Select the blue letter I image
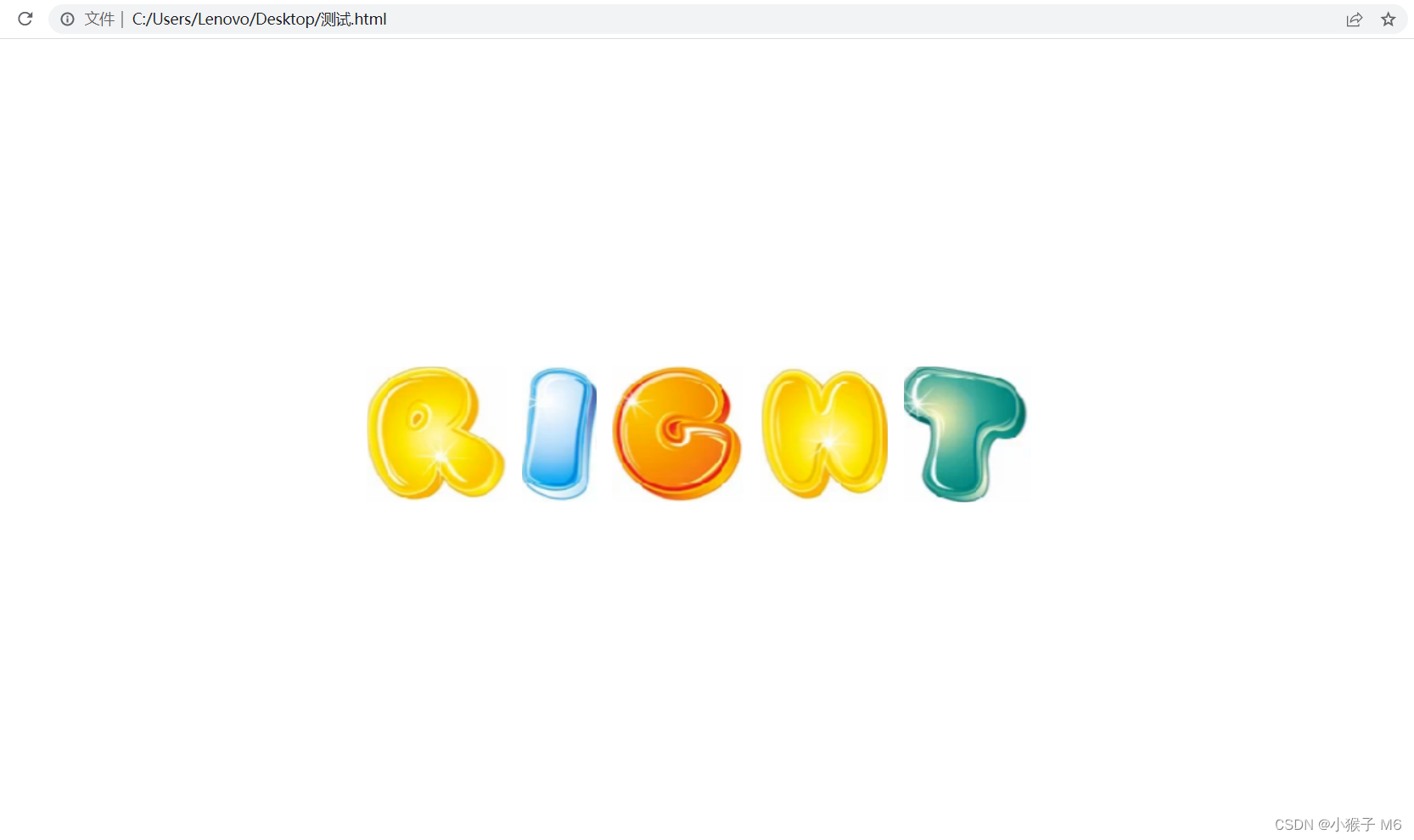This screenshot has width=1414, height=840. 559,434
